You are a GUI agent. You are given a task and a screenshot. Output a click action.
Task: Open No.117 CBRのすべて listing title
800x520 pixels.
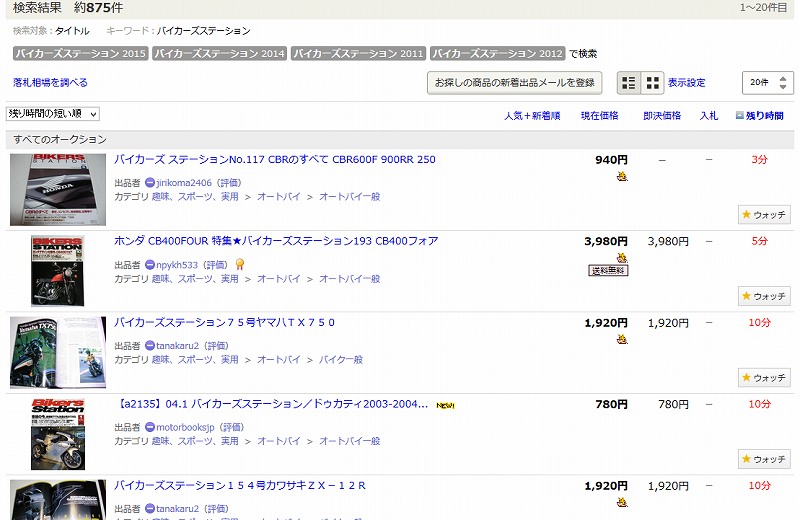click(x=274, y=159)
